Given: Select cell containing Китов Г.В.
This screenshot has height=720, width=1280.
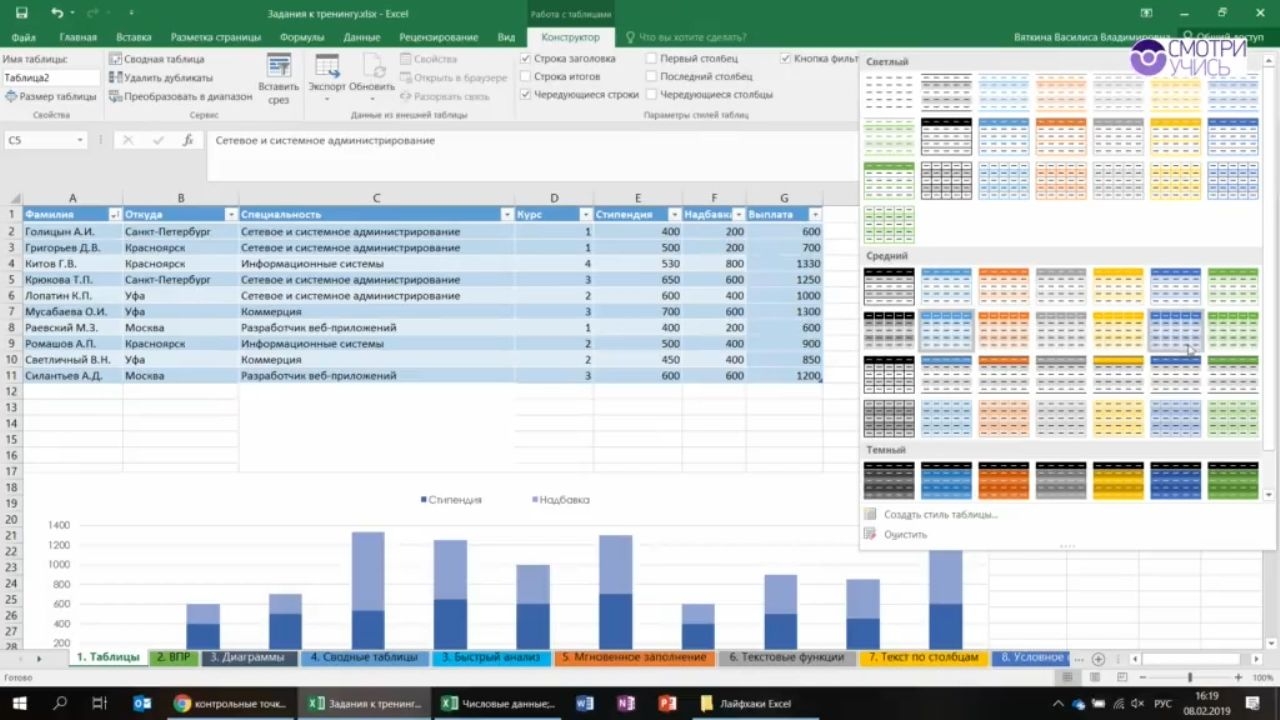Looking at the screenshot, I should [73, 264].
